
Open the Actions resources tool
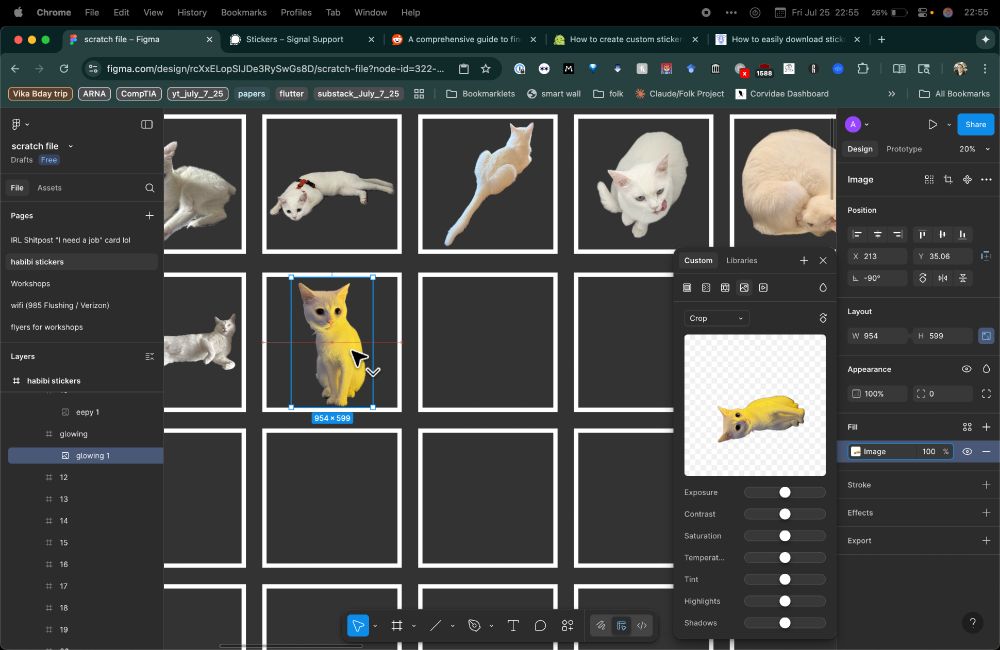567,626
